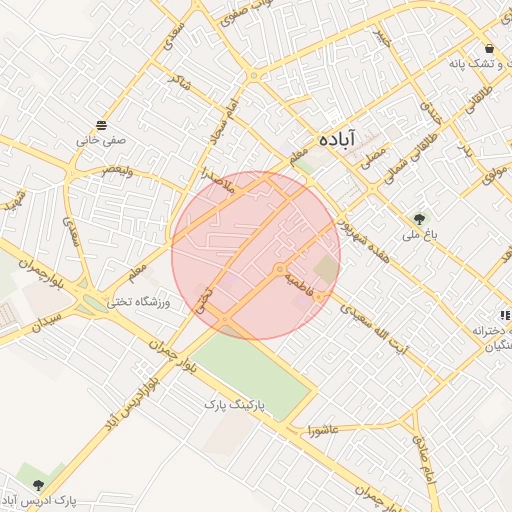Click the عاشورا street label
Image resolution: width=512 pixels, height=512 pixels.
pyautogui.click(x=323, y=430)
